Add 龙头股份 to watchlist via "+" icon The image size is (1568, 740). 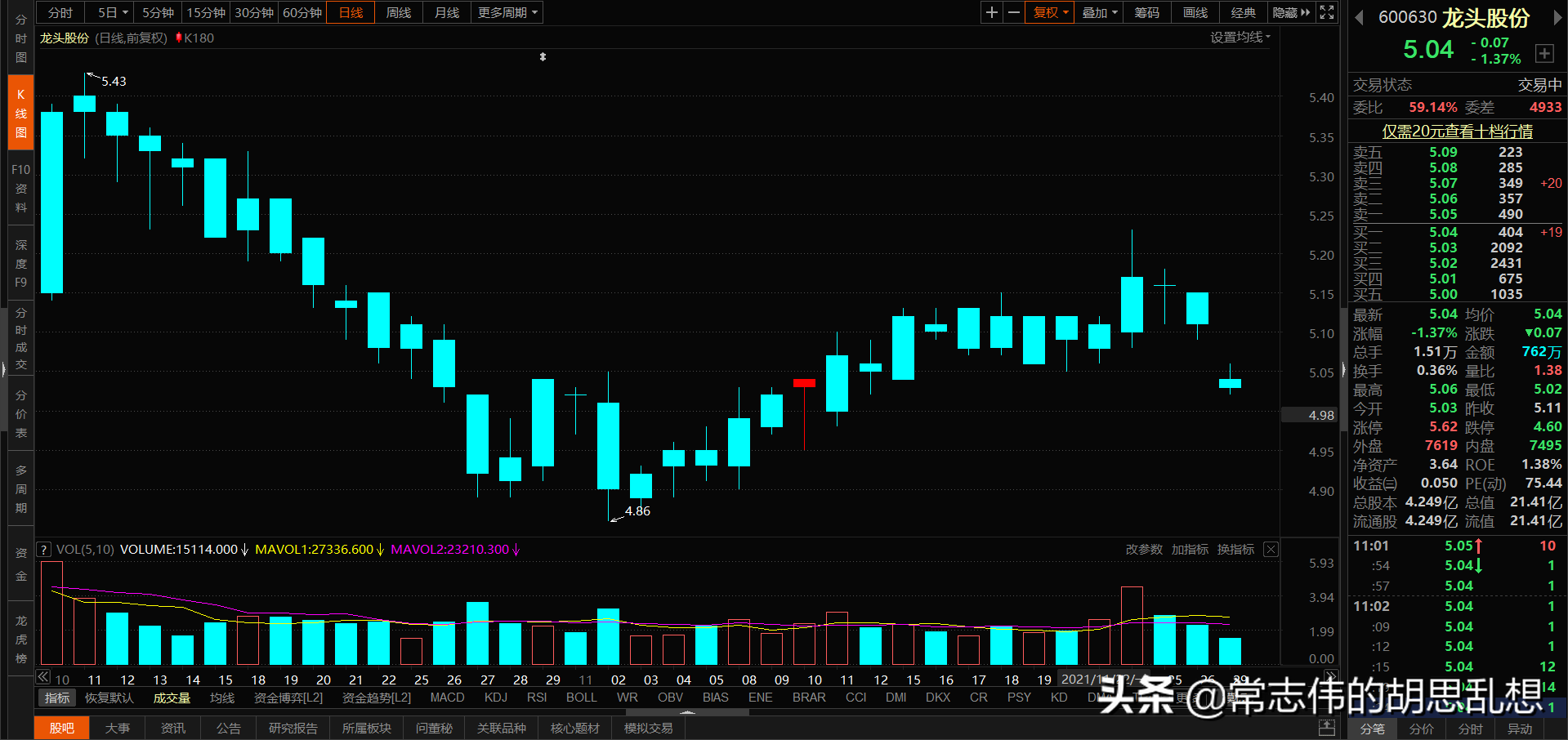tap(1545, 53)
